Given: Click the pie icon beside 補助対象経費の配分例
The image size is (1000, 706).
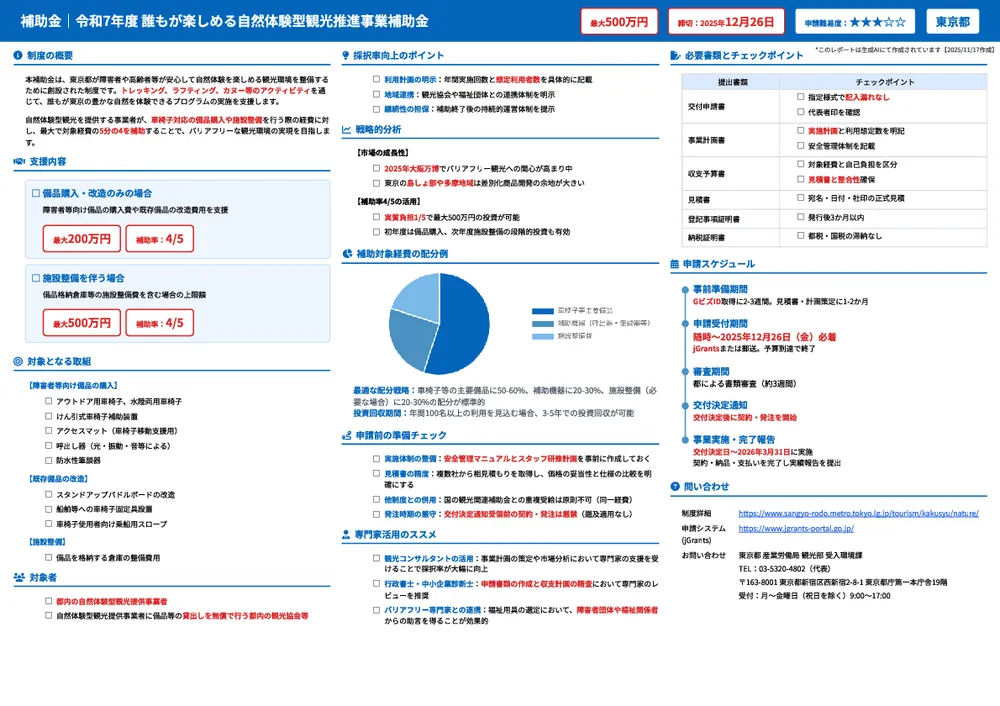Looking at the screenshot, I should [x=346, y=255].
